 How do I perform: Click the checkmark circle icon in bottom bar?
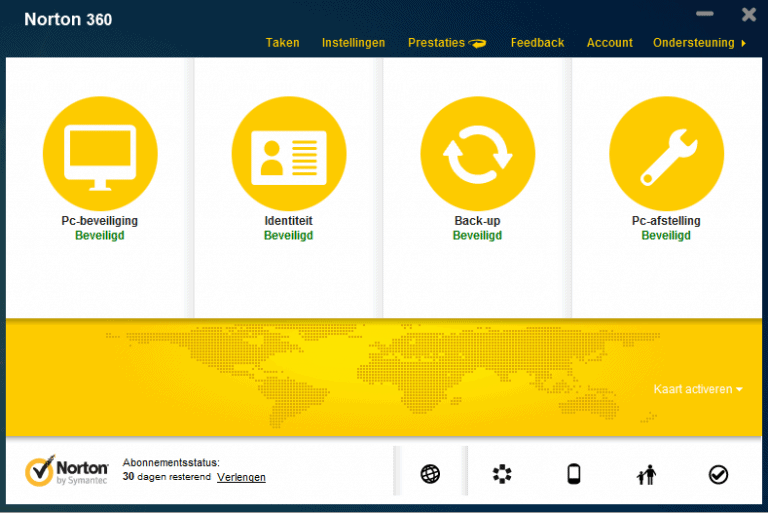pos(718,474)
